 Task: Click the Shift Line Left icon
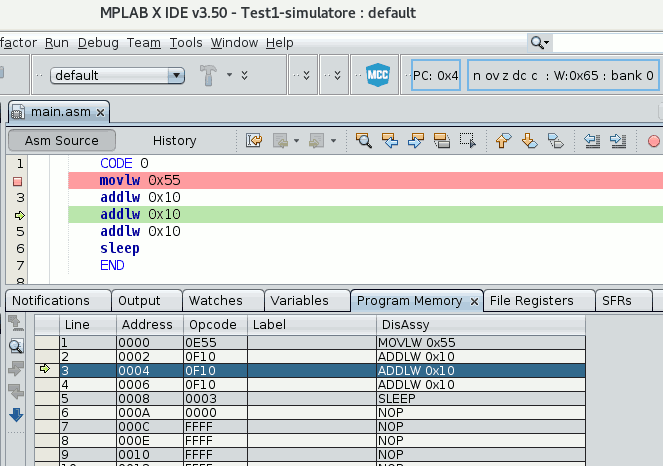[x=592, y=141]
